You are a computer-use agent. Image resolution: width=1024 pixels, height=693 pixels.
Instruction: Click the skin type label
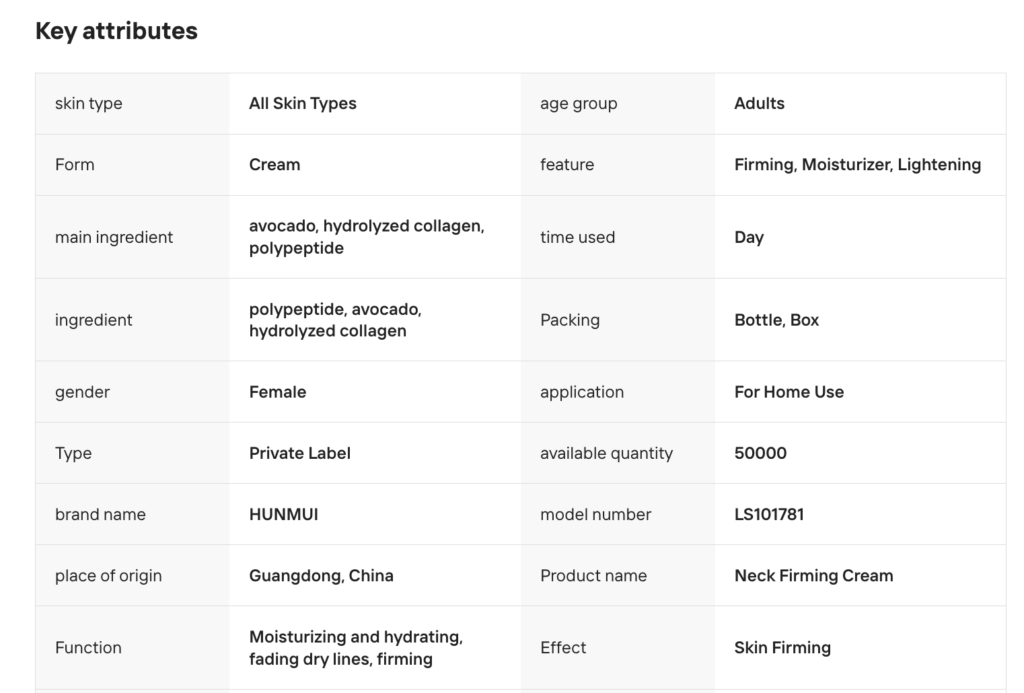point(89,103)
